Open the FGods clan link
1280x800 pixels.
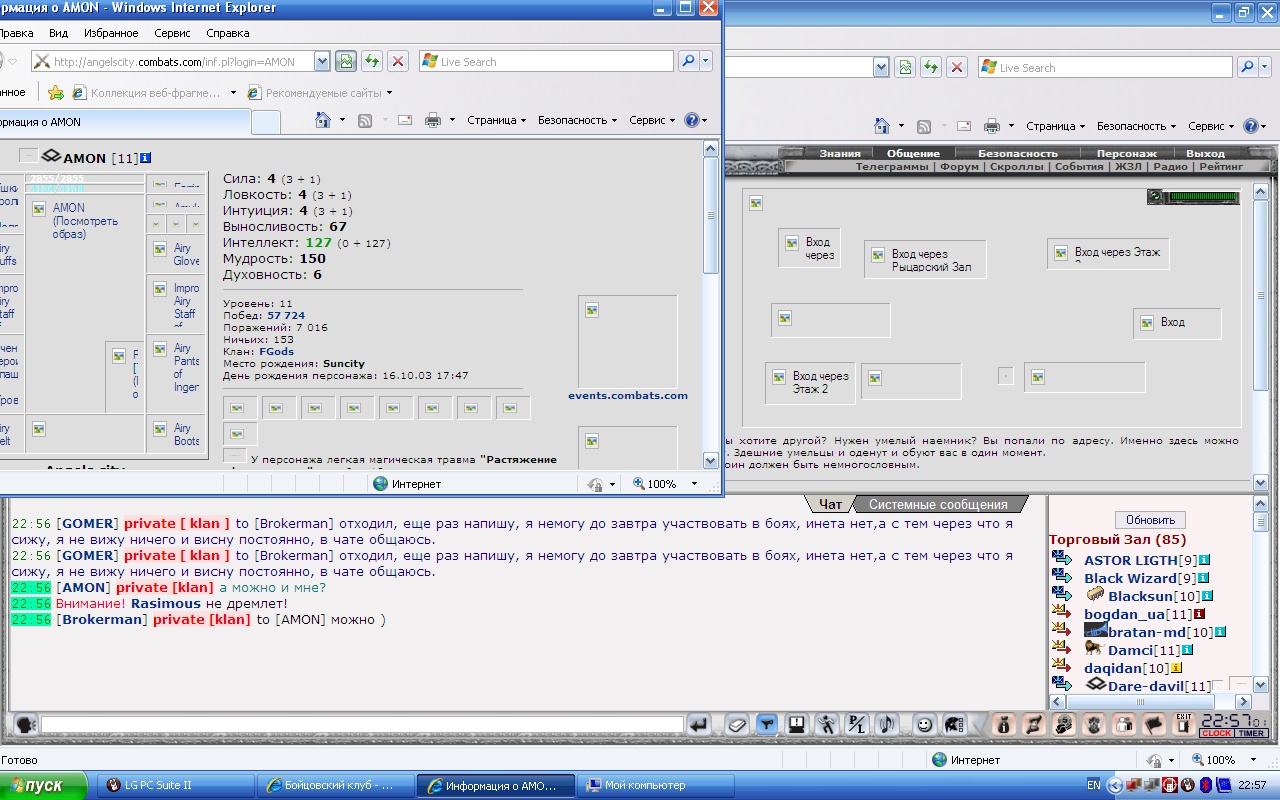pyautogui.click(x=277, y=352)
